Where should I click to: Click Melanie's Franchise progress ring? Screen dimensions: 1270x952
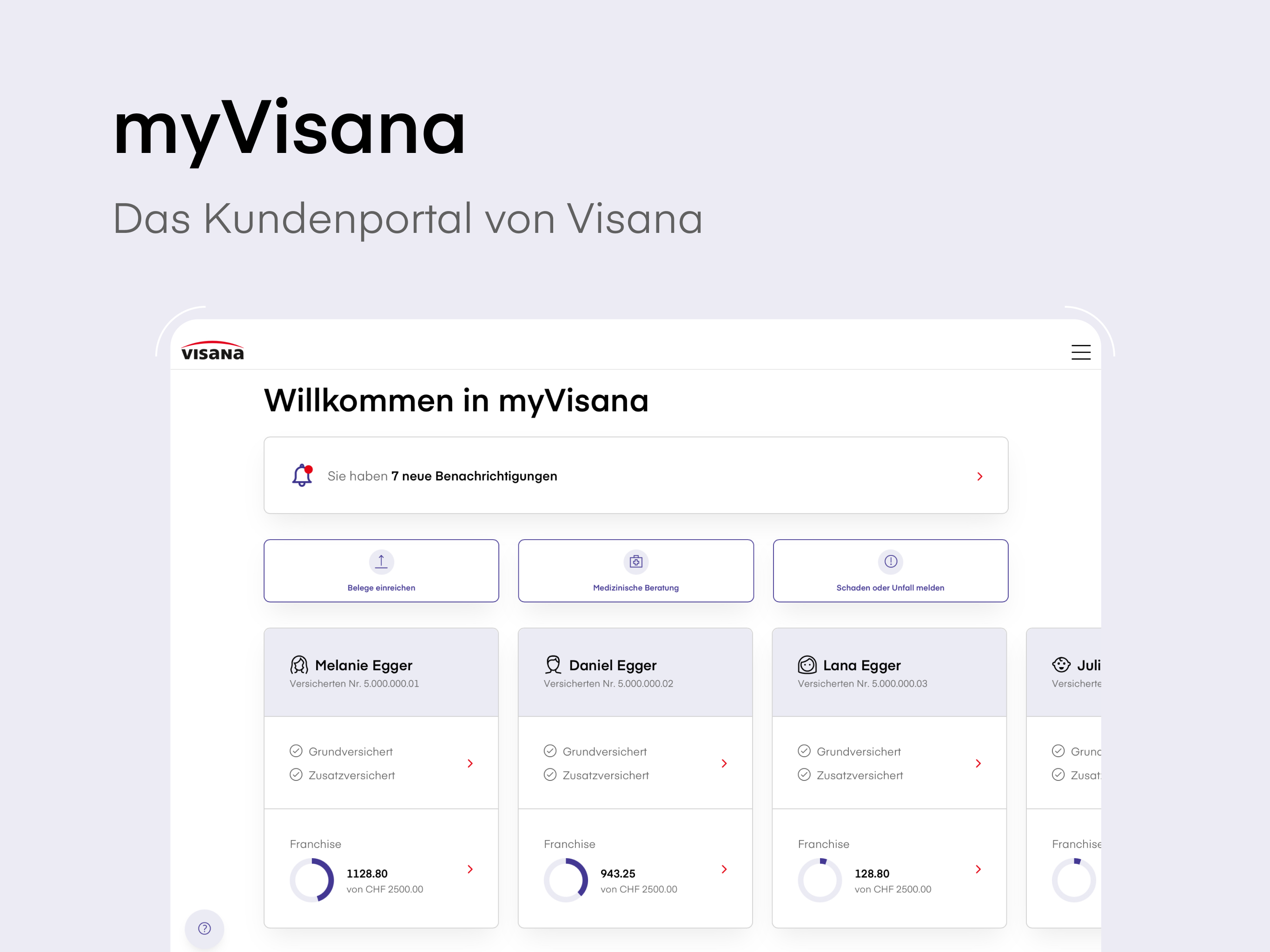click(x=312, y=879)
